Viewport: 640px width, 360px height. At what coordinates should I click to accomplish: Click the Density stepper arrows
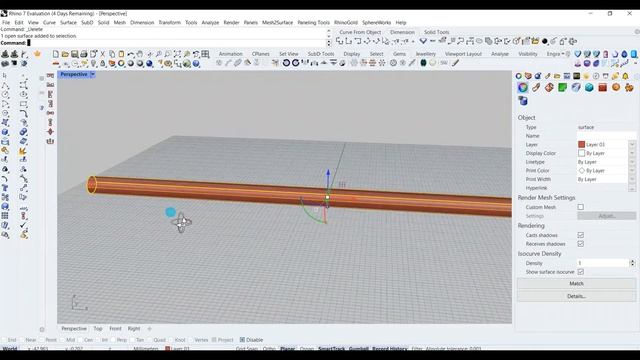[632, 263]
